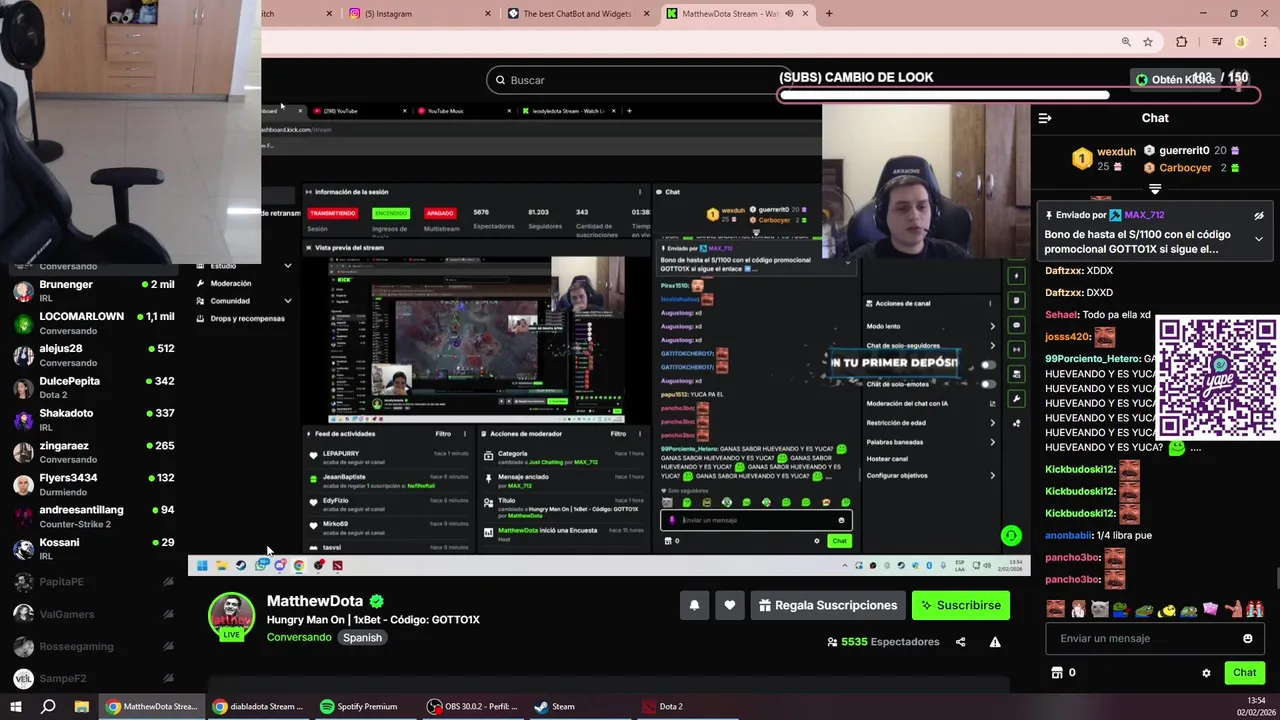Open Flyers3434 channel in sidebar
1280x720 pixels.
[94, 484]
